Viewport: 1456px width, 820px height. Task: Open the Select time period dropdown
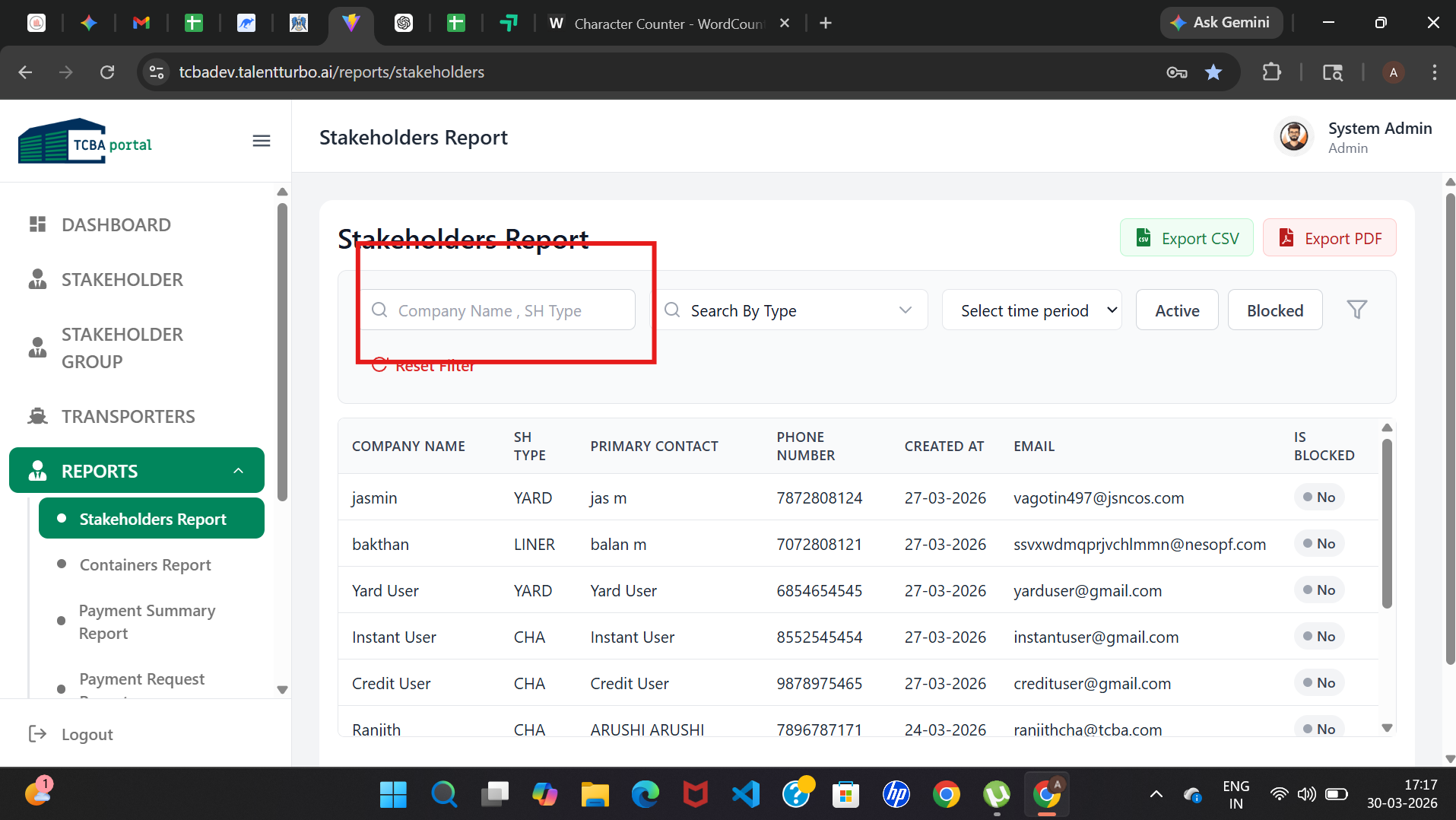pyautogui.click(x=1032, y=310)
